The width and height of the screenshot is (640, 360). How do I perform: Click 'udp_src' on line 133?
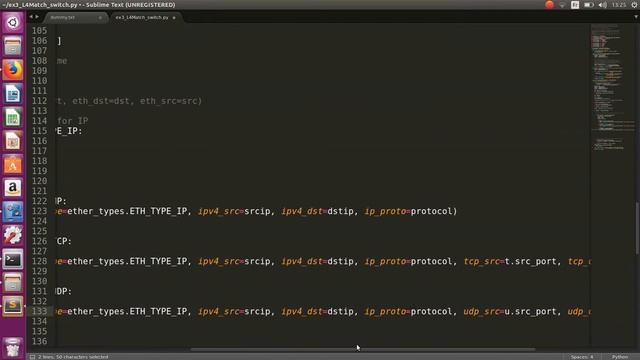click(481, 311)
